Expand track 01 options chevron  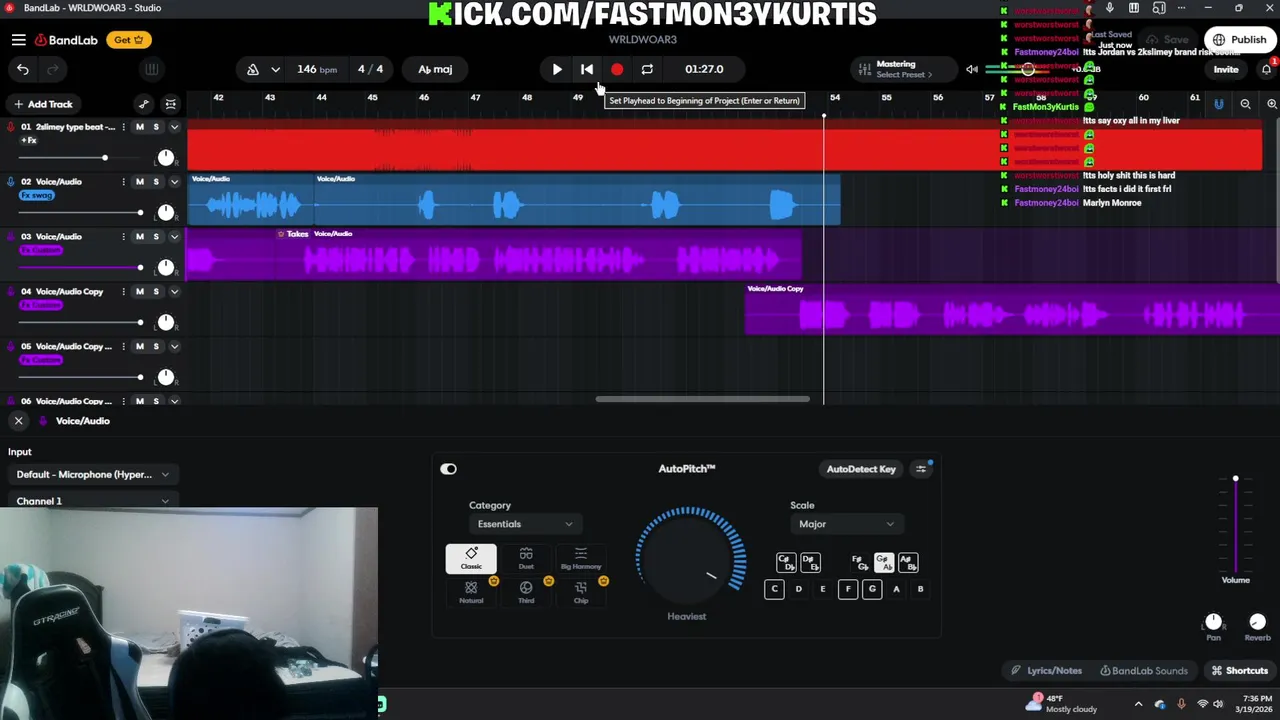(x=174, y=127)
